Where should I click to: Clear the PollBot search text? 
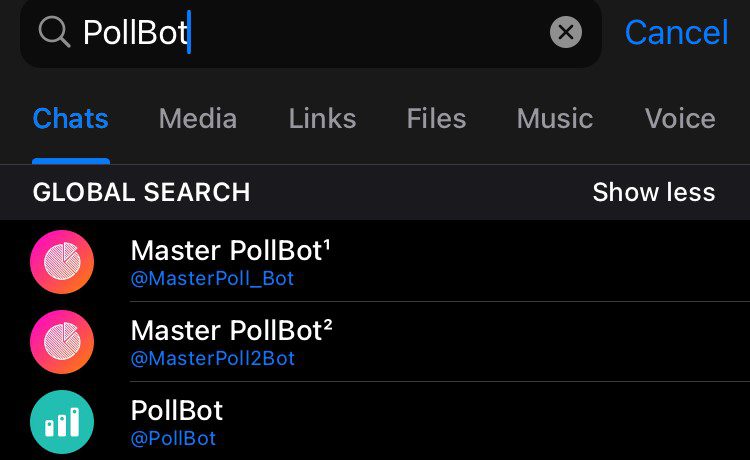[566, 33]
